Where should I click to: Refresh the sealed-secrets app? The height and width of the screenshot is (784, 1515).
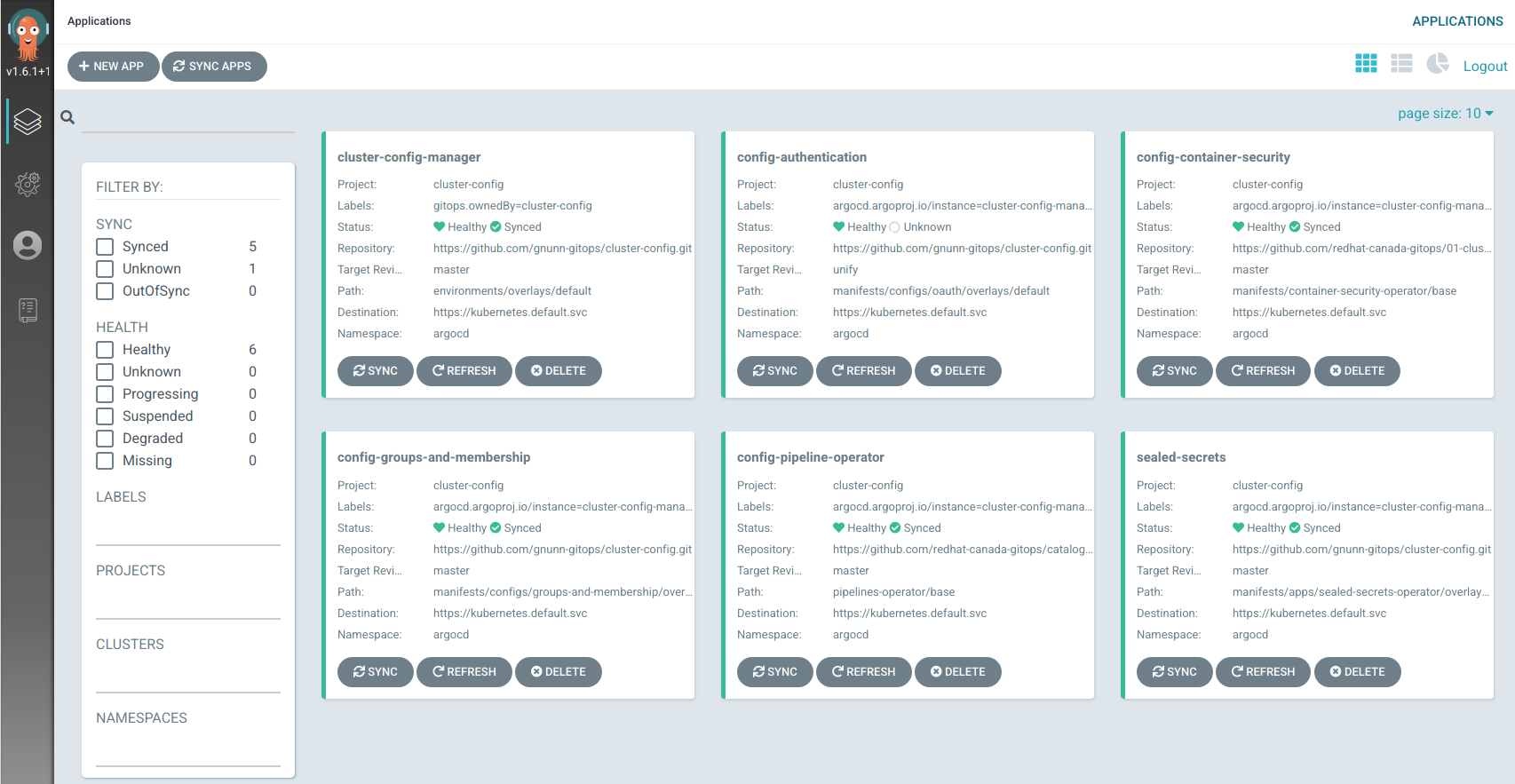pyautogui.click(x=1264, y=672)
